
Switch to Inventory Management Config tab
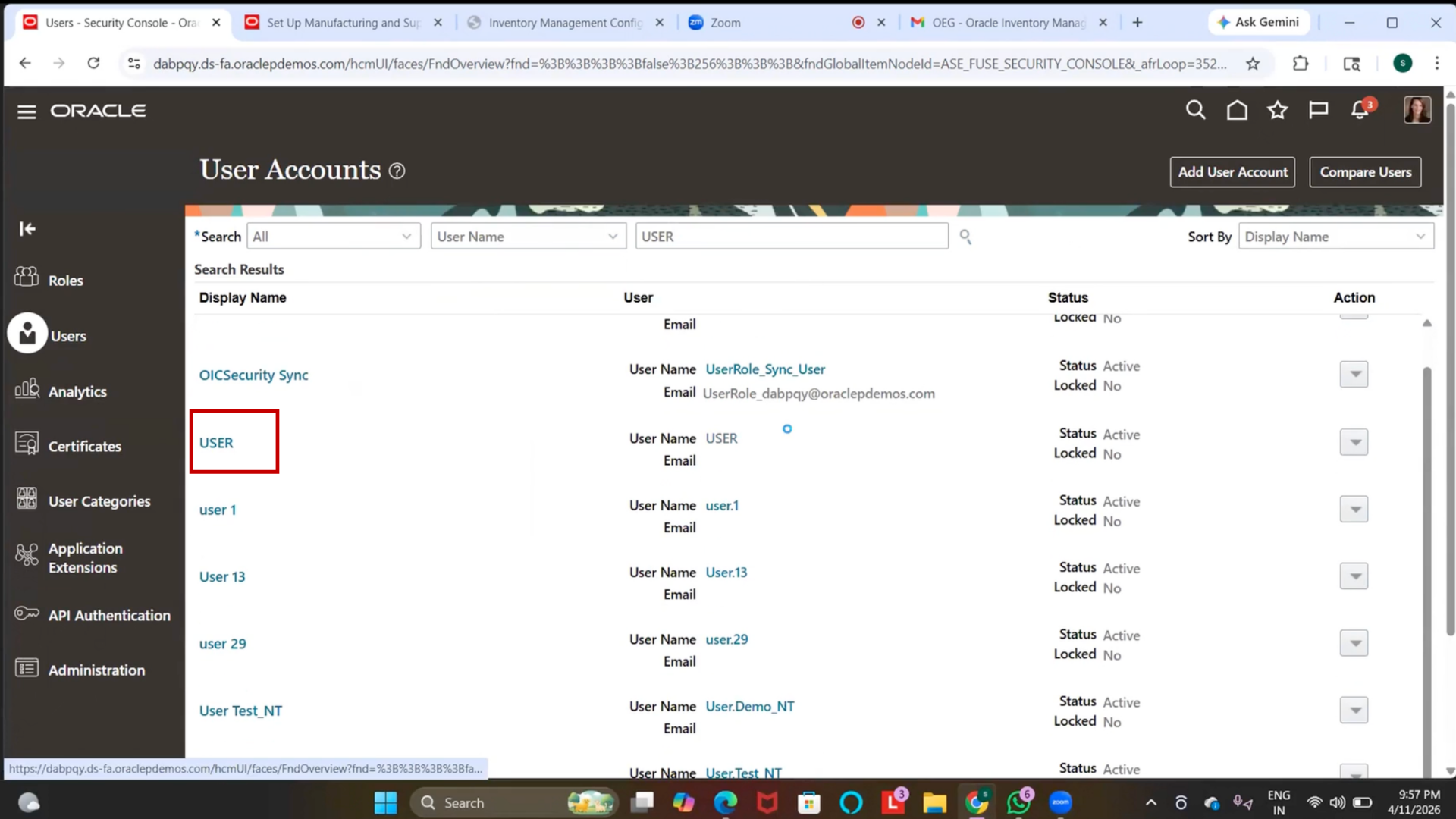565,23
